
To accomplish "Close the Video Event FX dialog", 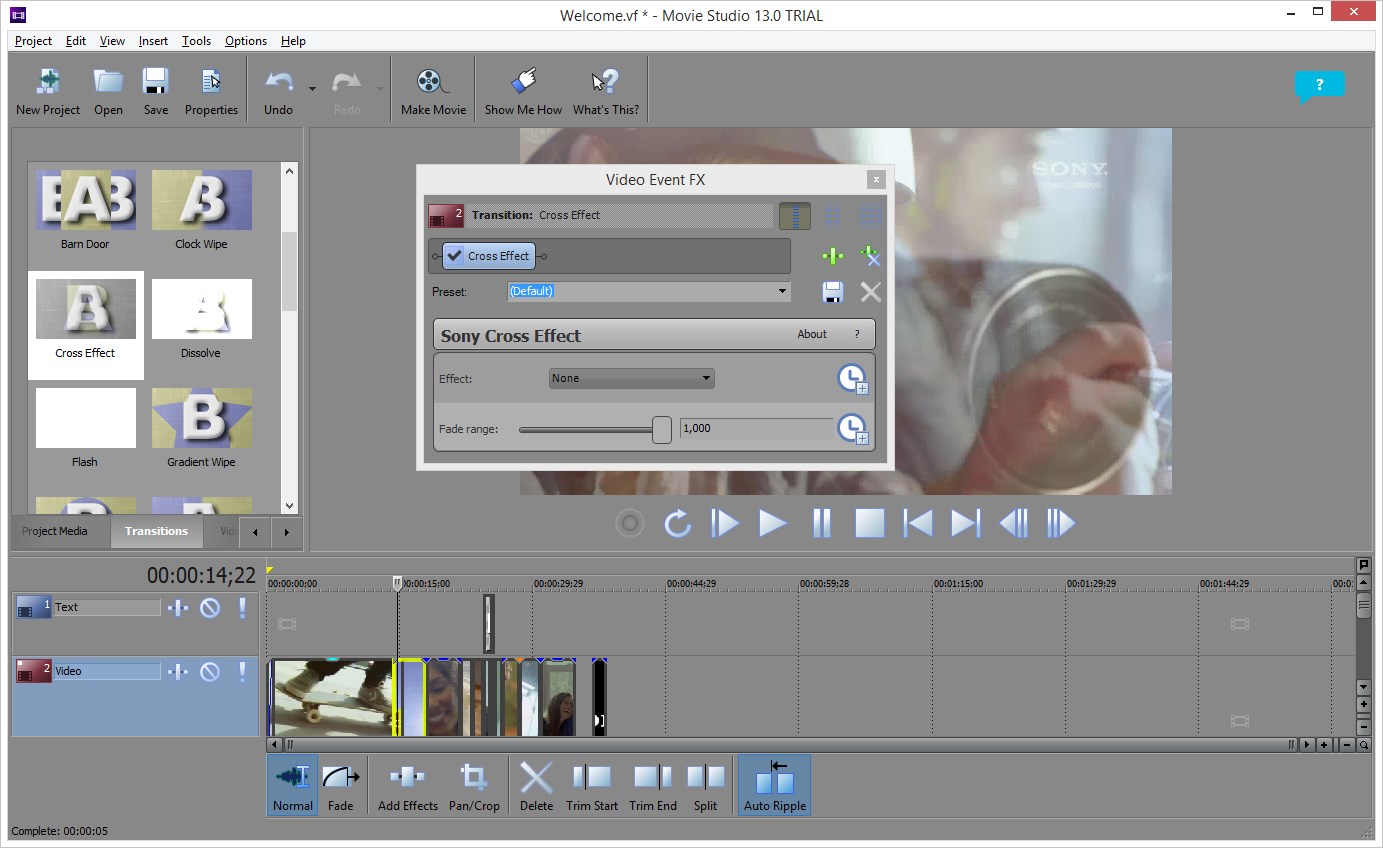I will click(876, 180).
